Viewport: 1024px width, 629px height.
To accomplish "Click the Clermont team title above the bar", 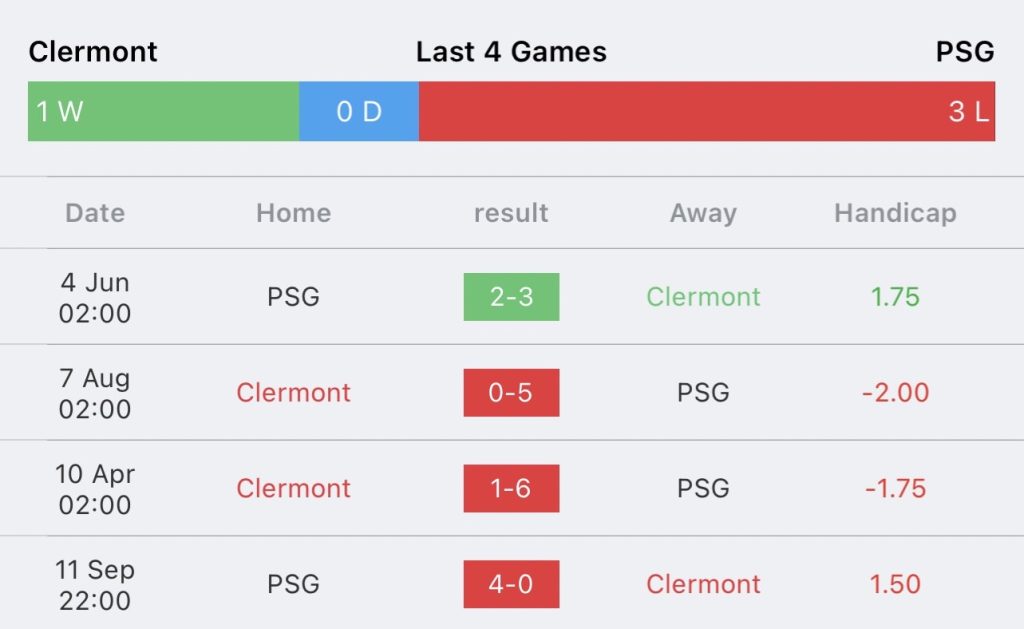I will [93, 52].
